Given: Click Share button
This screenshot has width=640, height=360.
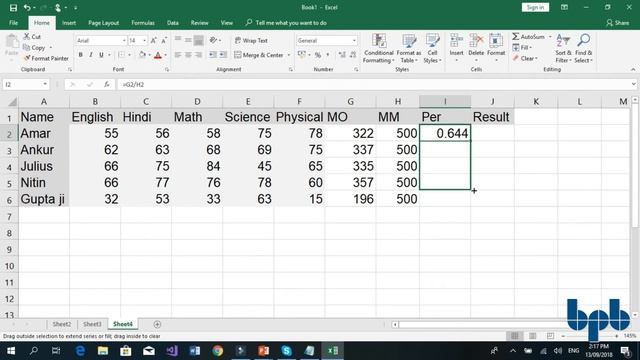Looking at the screenshot, I should coord(618,23).
